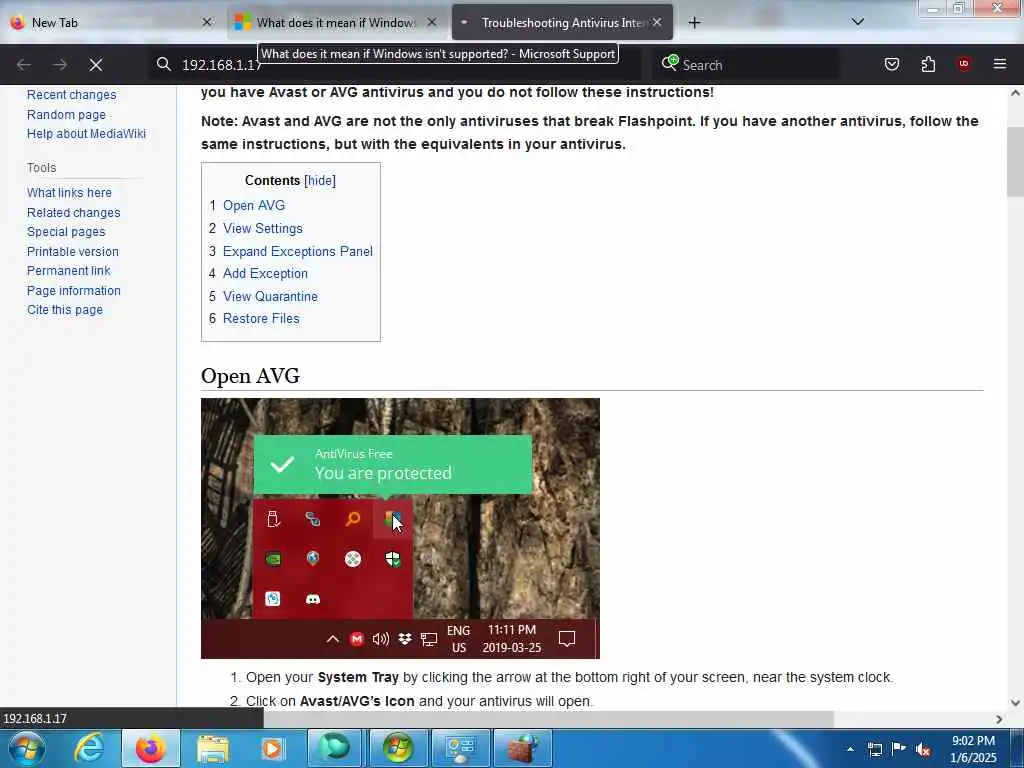Show hidden system tray icons arrow
The image size is (1024, 768).
pyautogui.click(x=850, y=749)
